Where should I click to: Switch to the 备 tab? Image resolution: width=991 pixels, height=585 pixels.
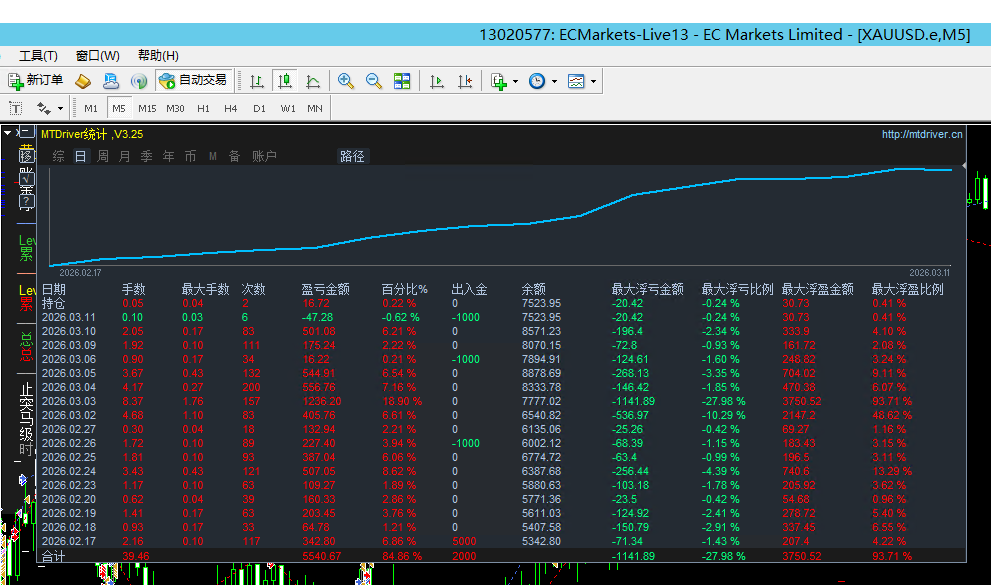pos(234,156)
